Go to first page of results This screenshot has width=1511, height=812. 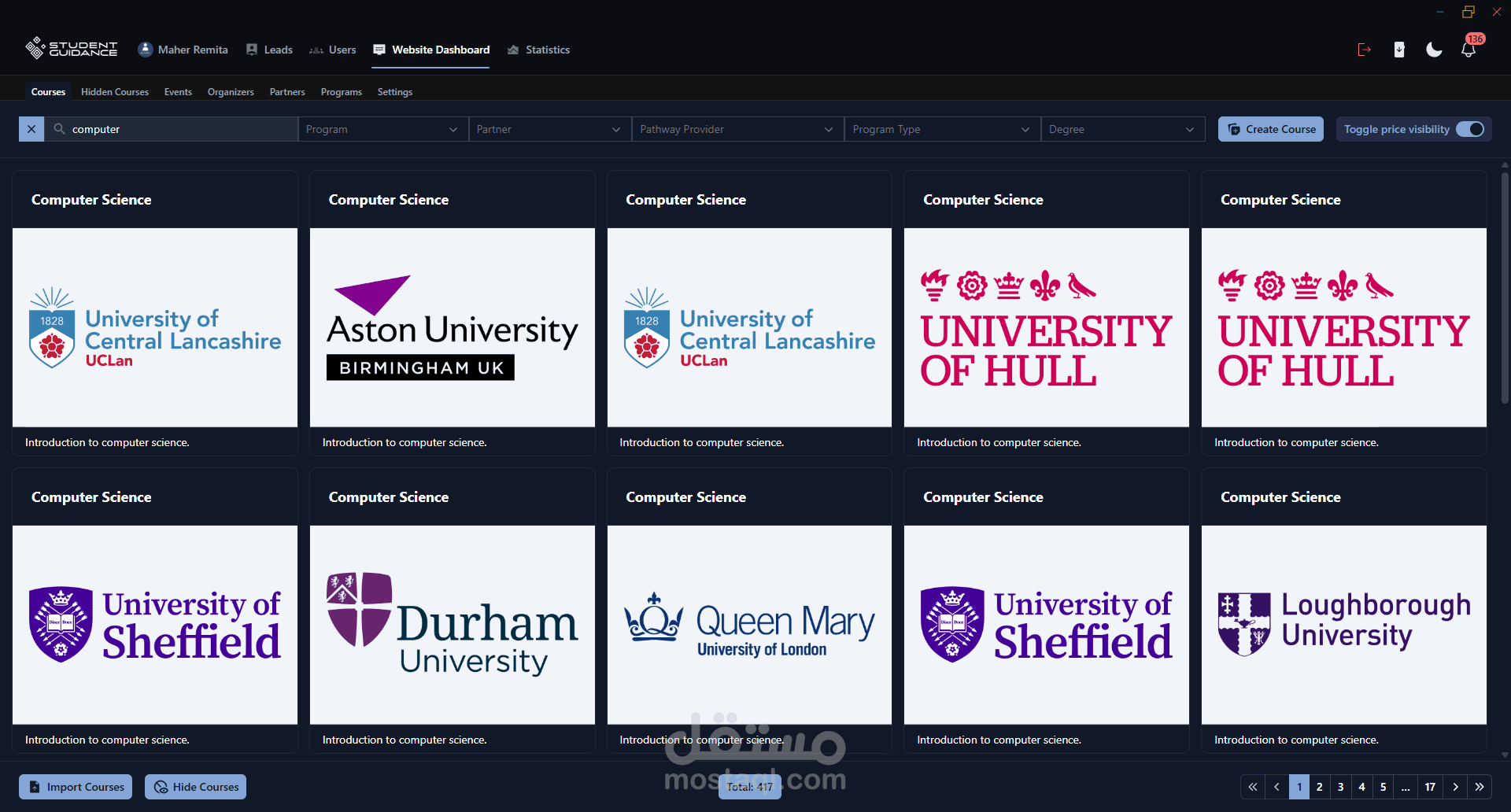coord(1253,787)
